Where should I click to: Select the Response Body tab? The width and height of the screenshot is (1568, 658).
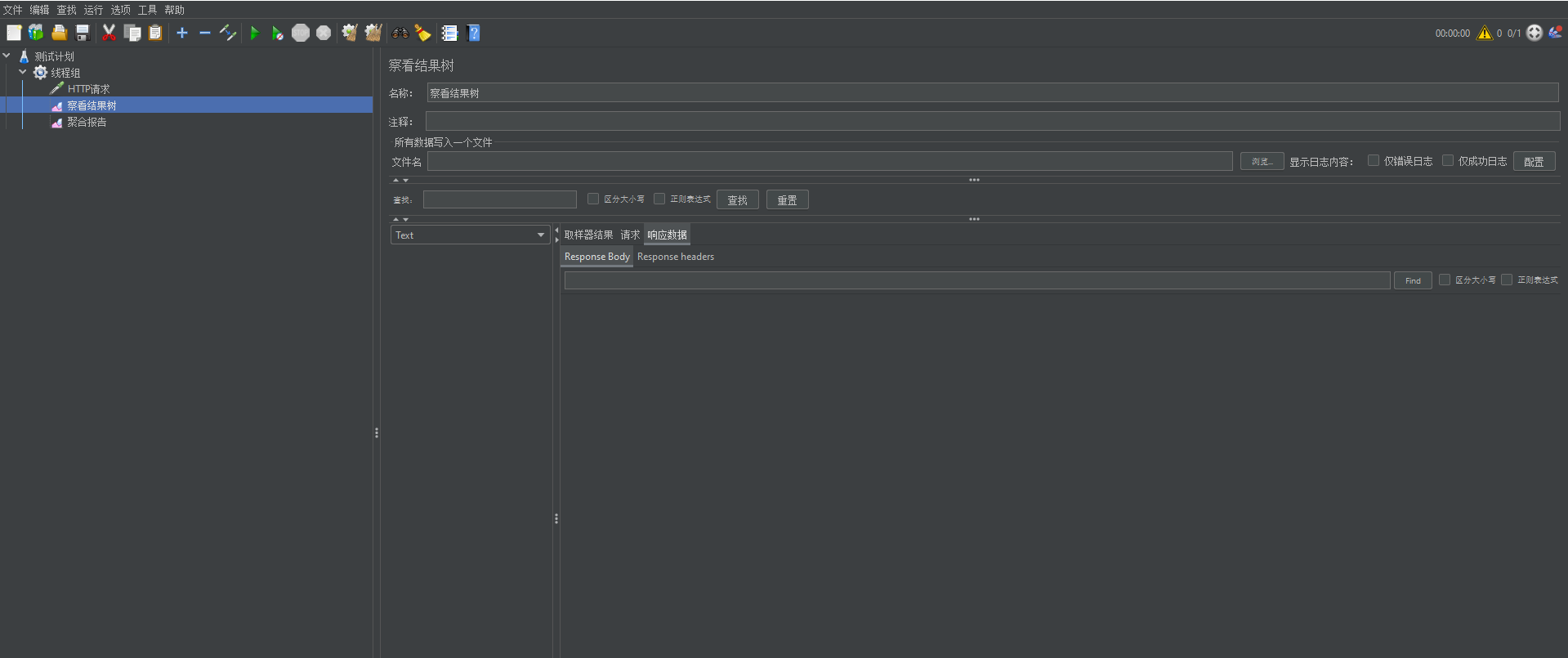tap(596, 257)
